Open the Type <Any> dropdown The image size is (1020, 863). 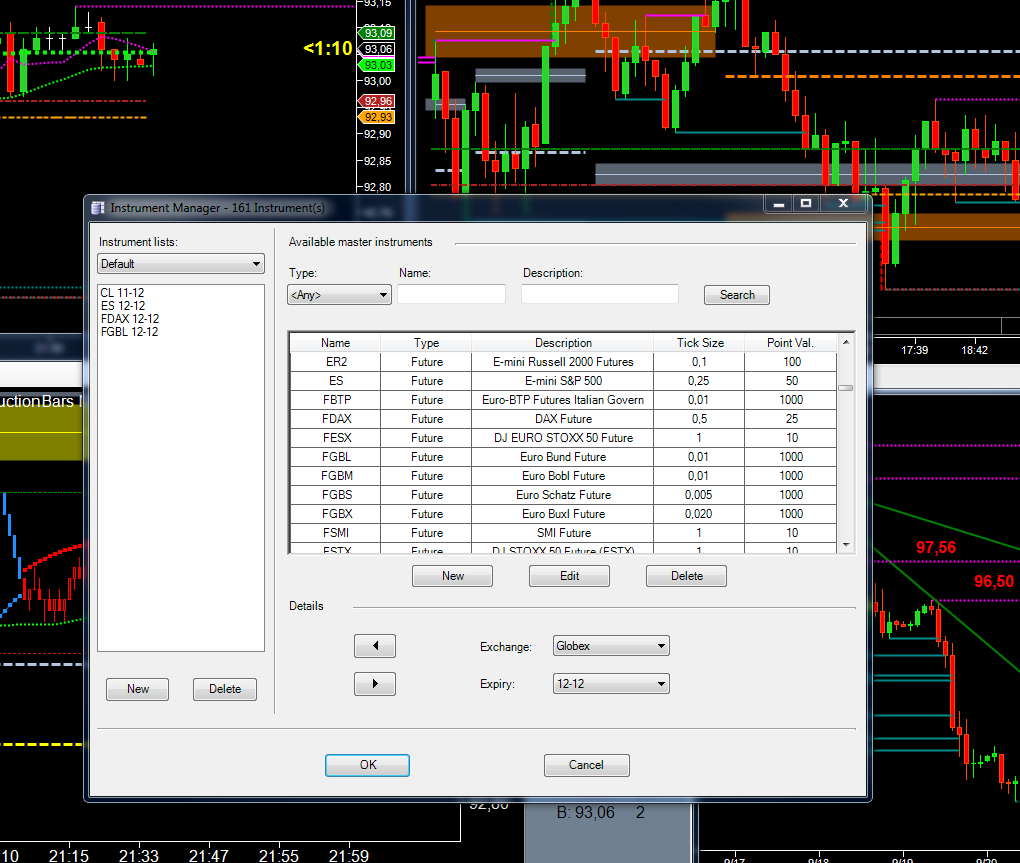(339, 295)
